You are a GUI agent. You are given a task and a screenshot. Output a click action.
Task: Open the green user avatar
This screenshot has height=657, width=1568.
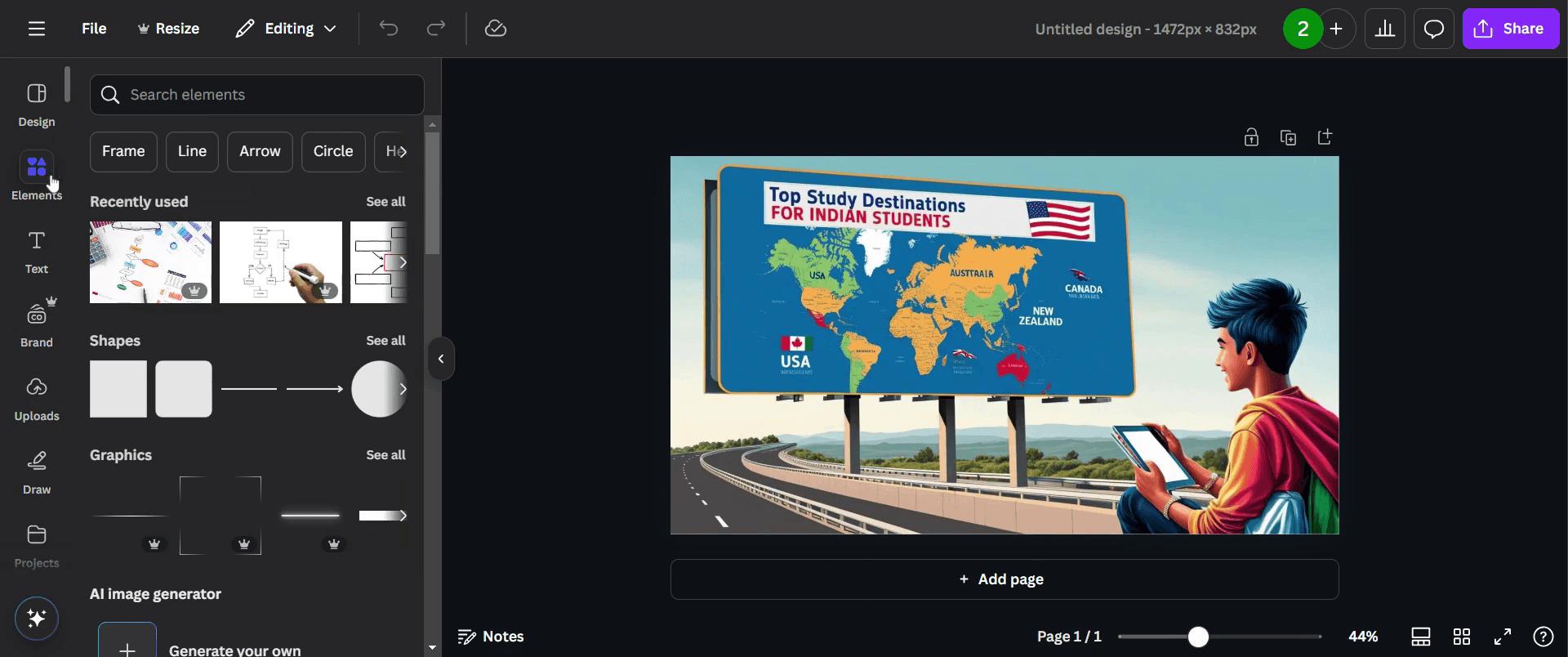[x=1303, y=29]
